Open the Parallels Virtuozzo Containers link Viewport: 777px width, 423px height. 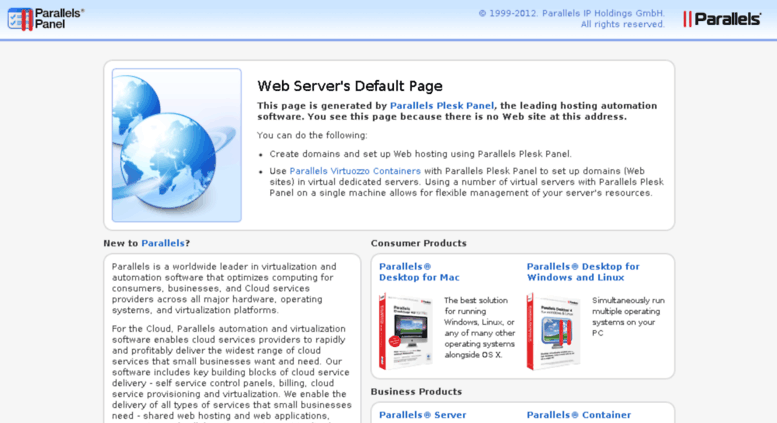(355, 171)
